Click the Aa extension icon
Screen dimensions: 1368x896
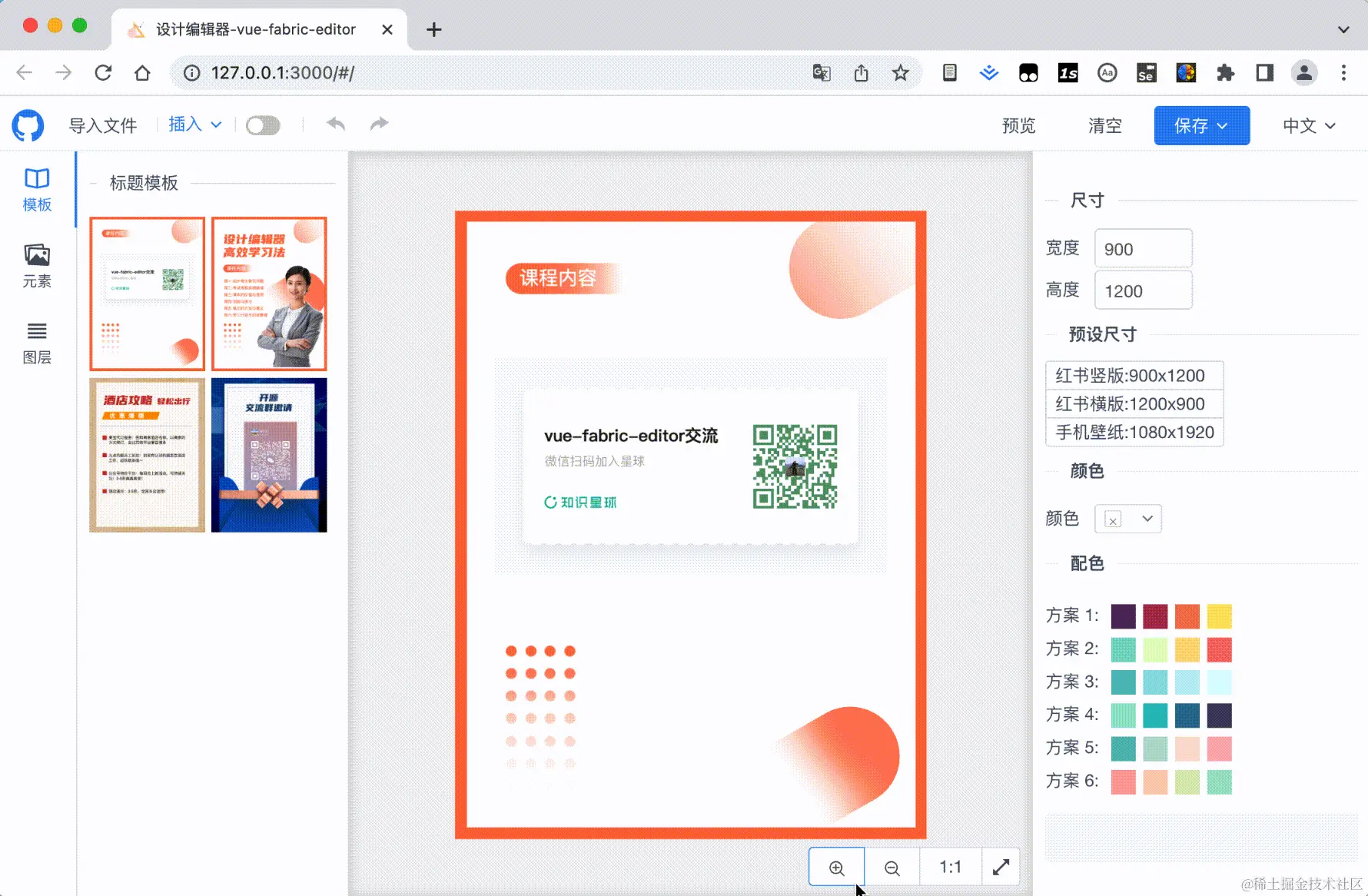click(1107, 73)
